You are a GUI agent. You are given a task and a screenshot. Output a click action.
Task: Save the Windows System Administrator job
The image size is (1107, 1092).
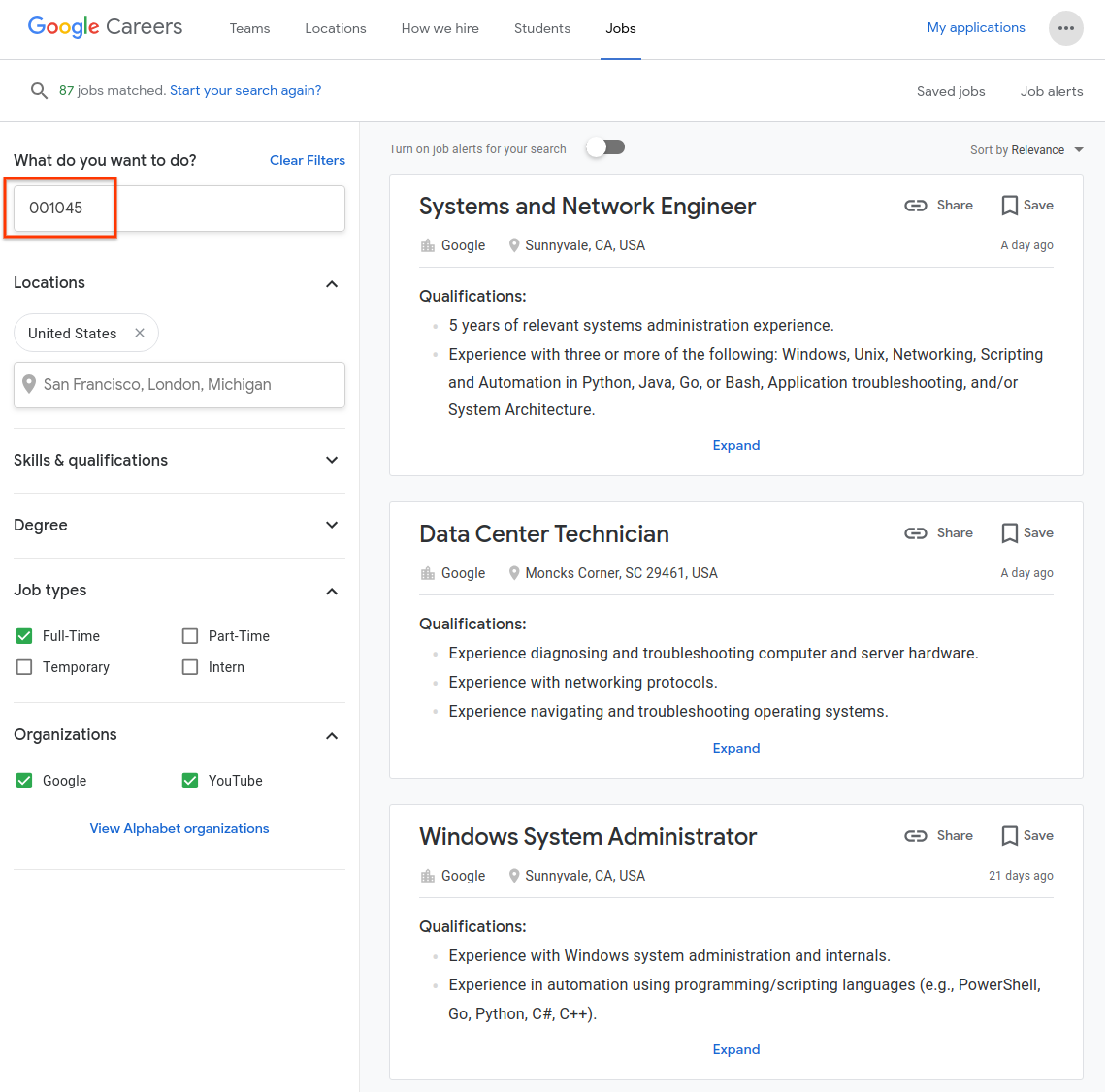[x=1026, y=836]
